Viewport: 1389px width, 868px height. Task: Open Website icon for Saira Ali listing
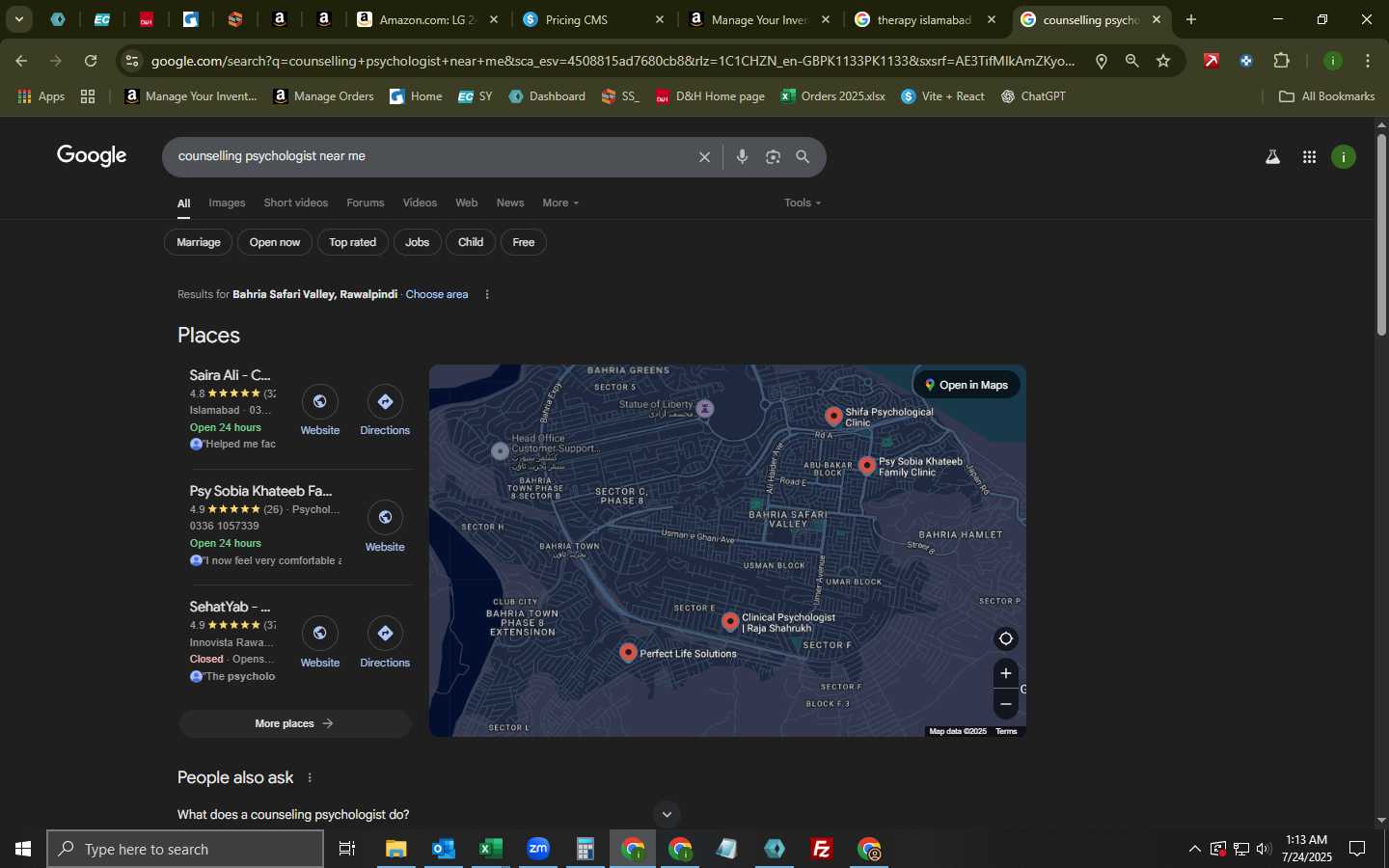[x=319, y=402]
